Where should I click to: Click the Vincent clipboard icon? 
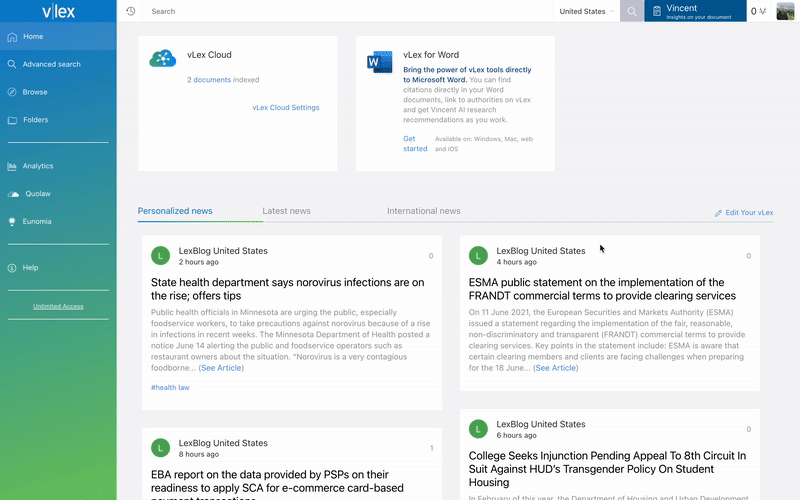pyautogui.click(x=657, y=11)
